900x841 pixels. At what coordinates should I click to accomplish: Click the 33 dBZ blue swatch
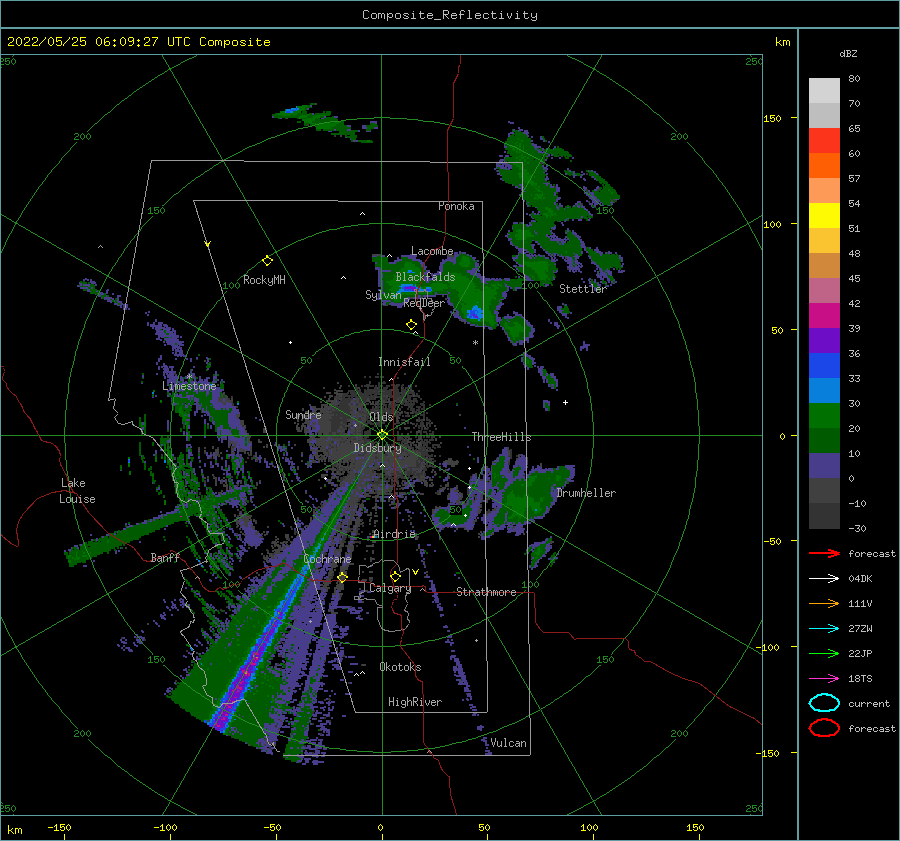824,365
